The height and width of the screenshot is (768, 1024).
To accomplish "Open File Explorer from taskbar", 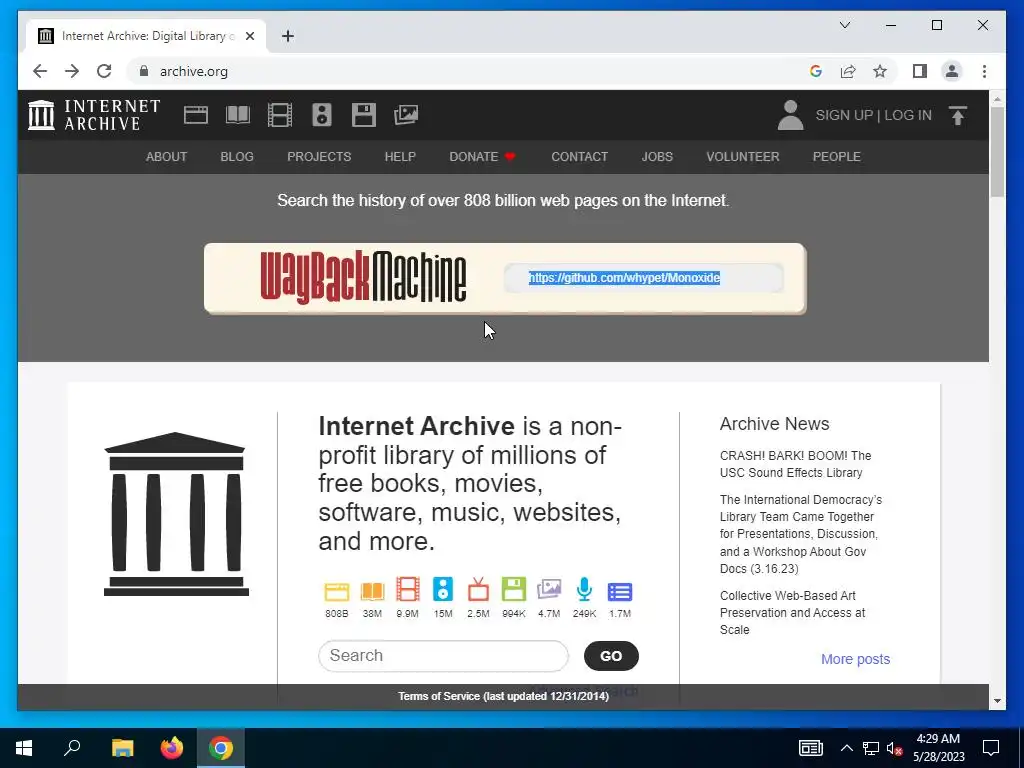I will tap(122, 748).
